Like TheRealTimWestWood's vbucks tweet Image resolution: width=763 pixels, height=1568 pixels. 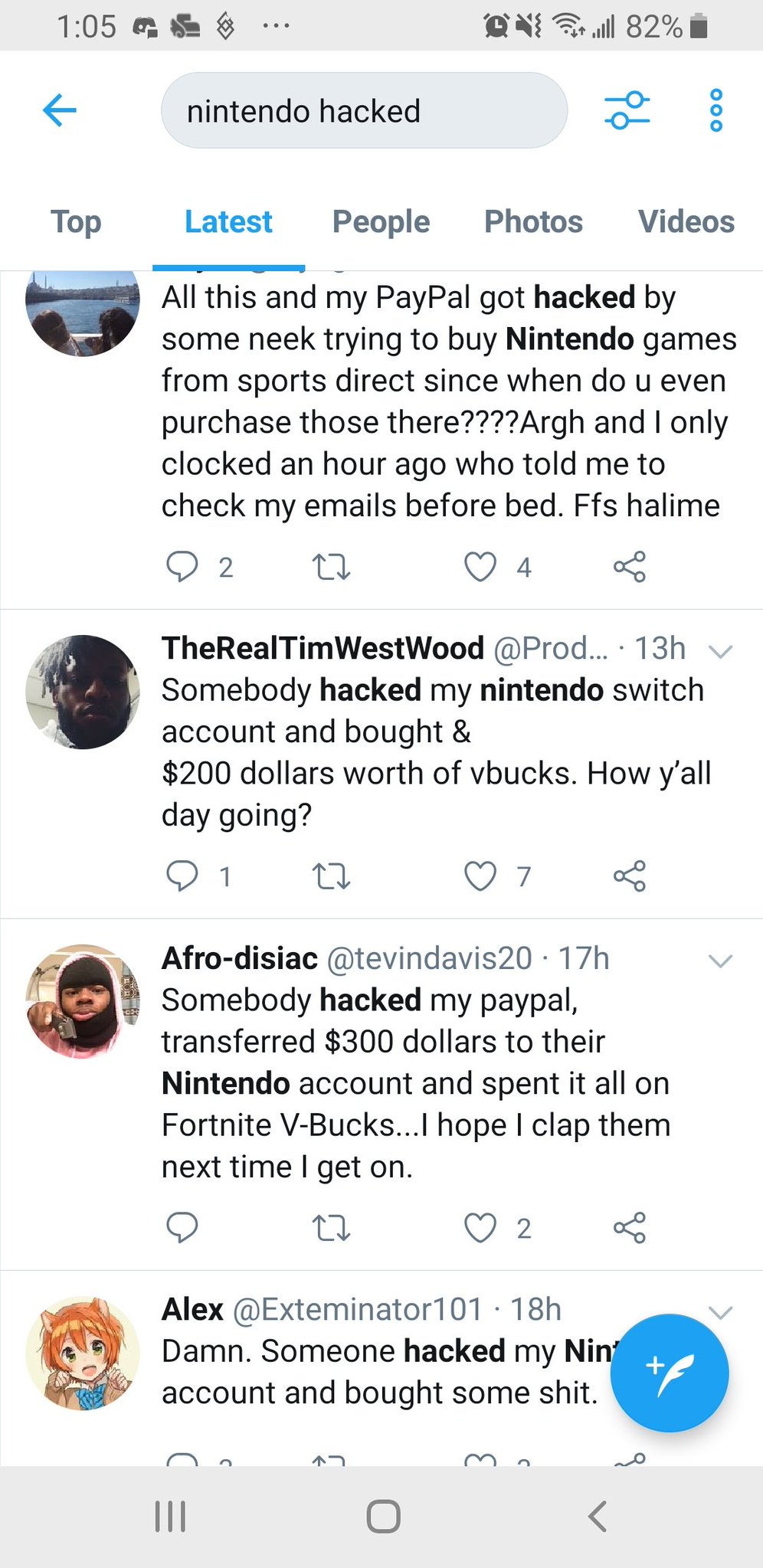point(480,876)
